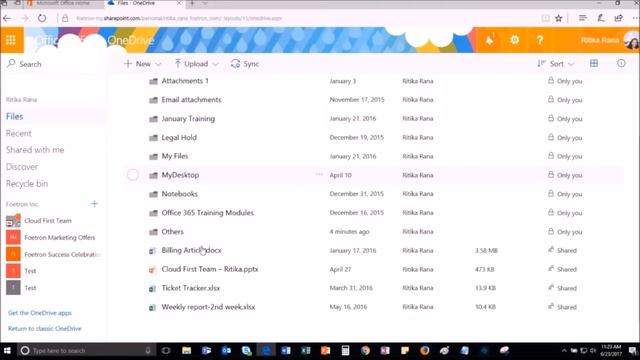Open the Sort dropdown
640x360 pixels.
pyautogui.click(x=556, y=64)
